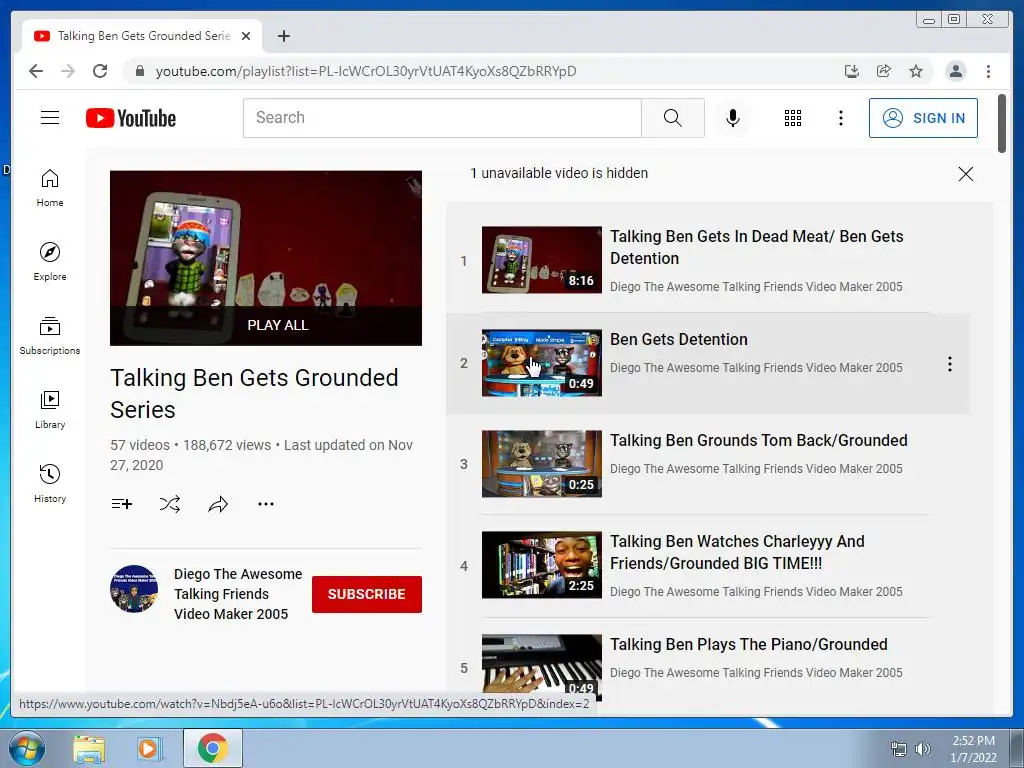1024x768 pixels.
Task: Open Diego channel avatar in playlist sidebar
Action: pos(134,588)
